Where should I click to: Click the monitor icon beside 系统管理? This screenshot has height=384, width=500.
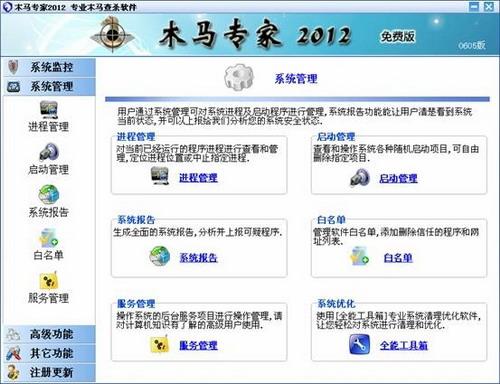(13, 87)
